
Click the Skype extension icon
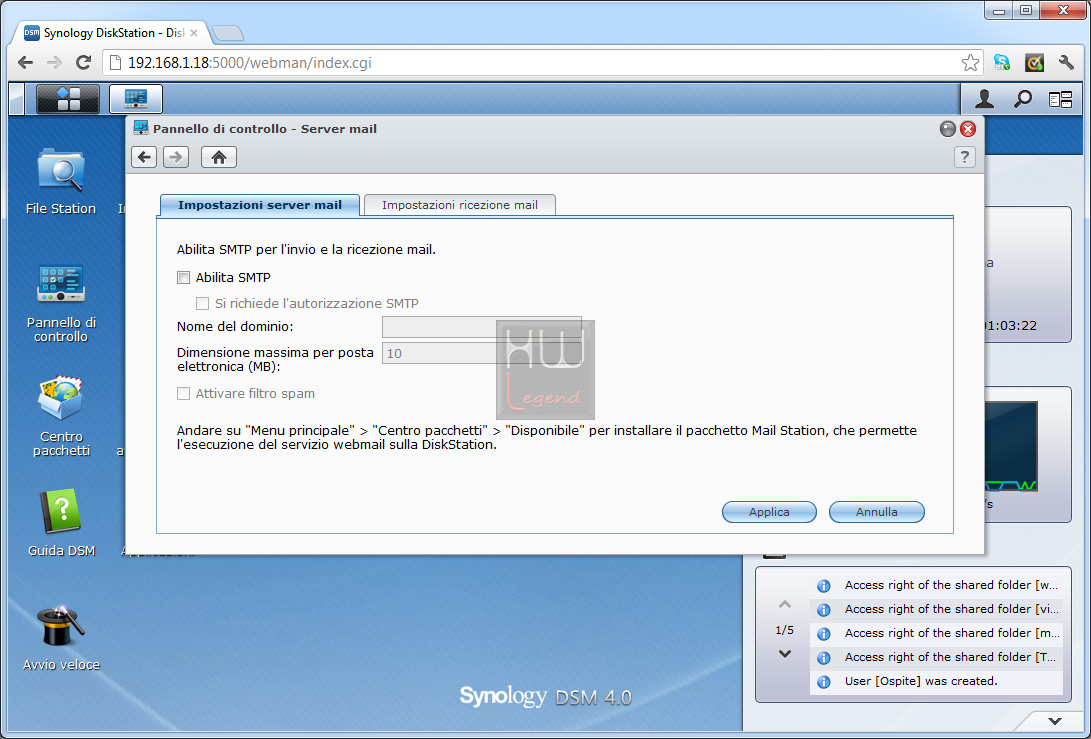(1002, 63)
